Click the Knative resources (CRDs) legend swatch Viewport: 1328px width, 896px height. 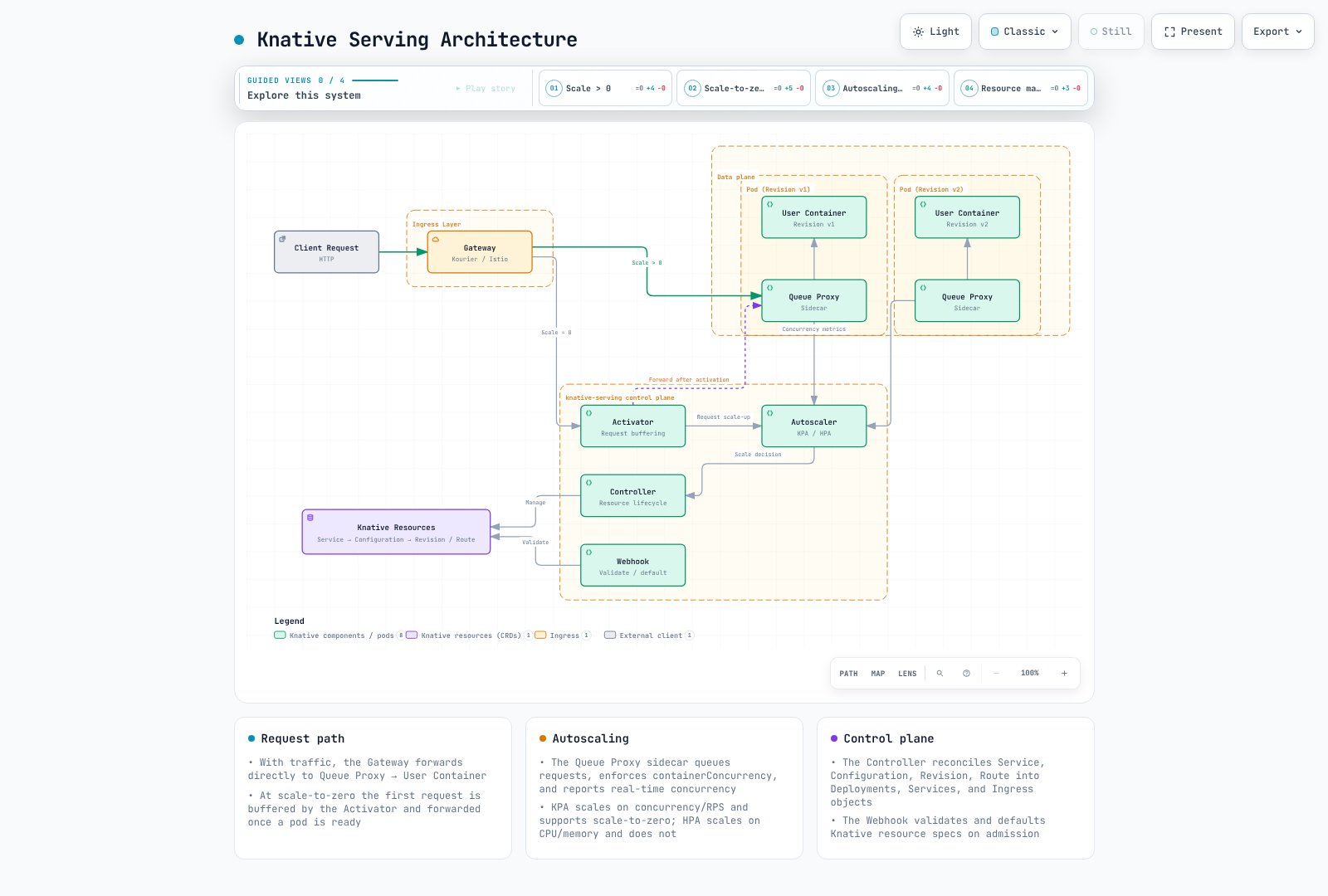pyautogui.click(x=412, y=635)
